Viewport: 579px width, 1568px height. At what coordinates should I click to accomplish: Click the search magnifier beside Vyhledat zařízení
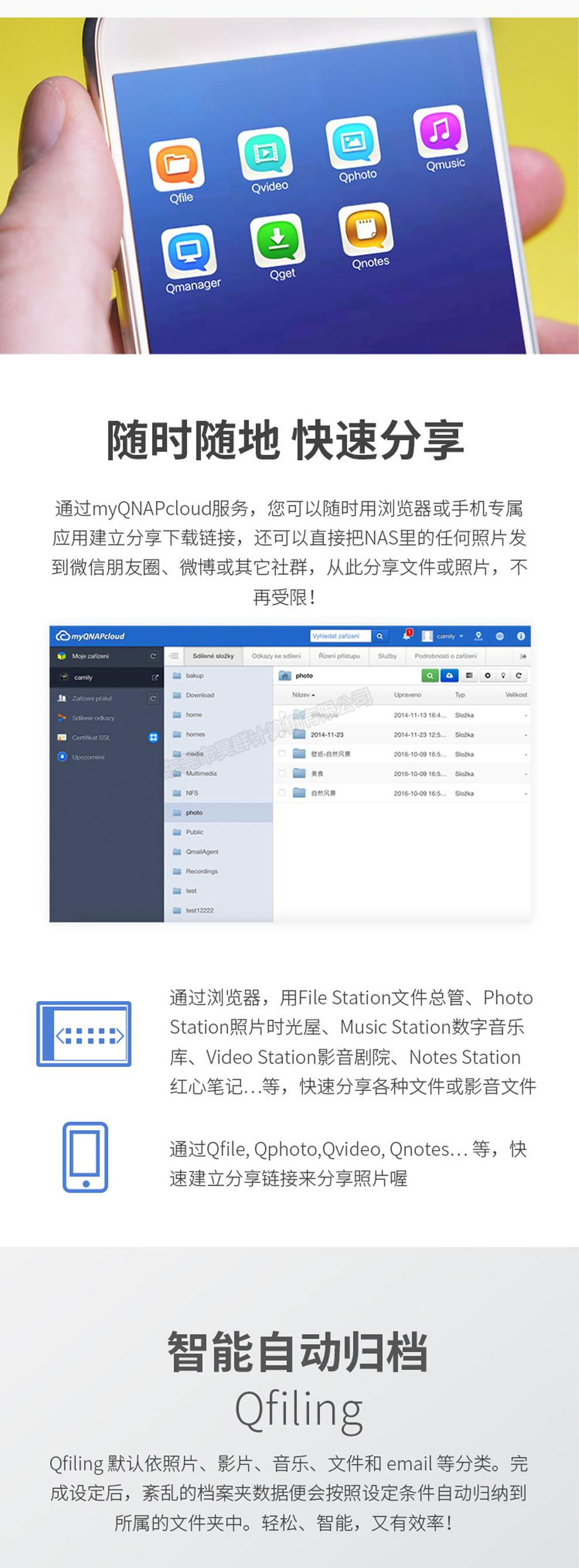pos(380,636)
